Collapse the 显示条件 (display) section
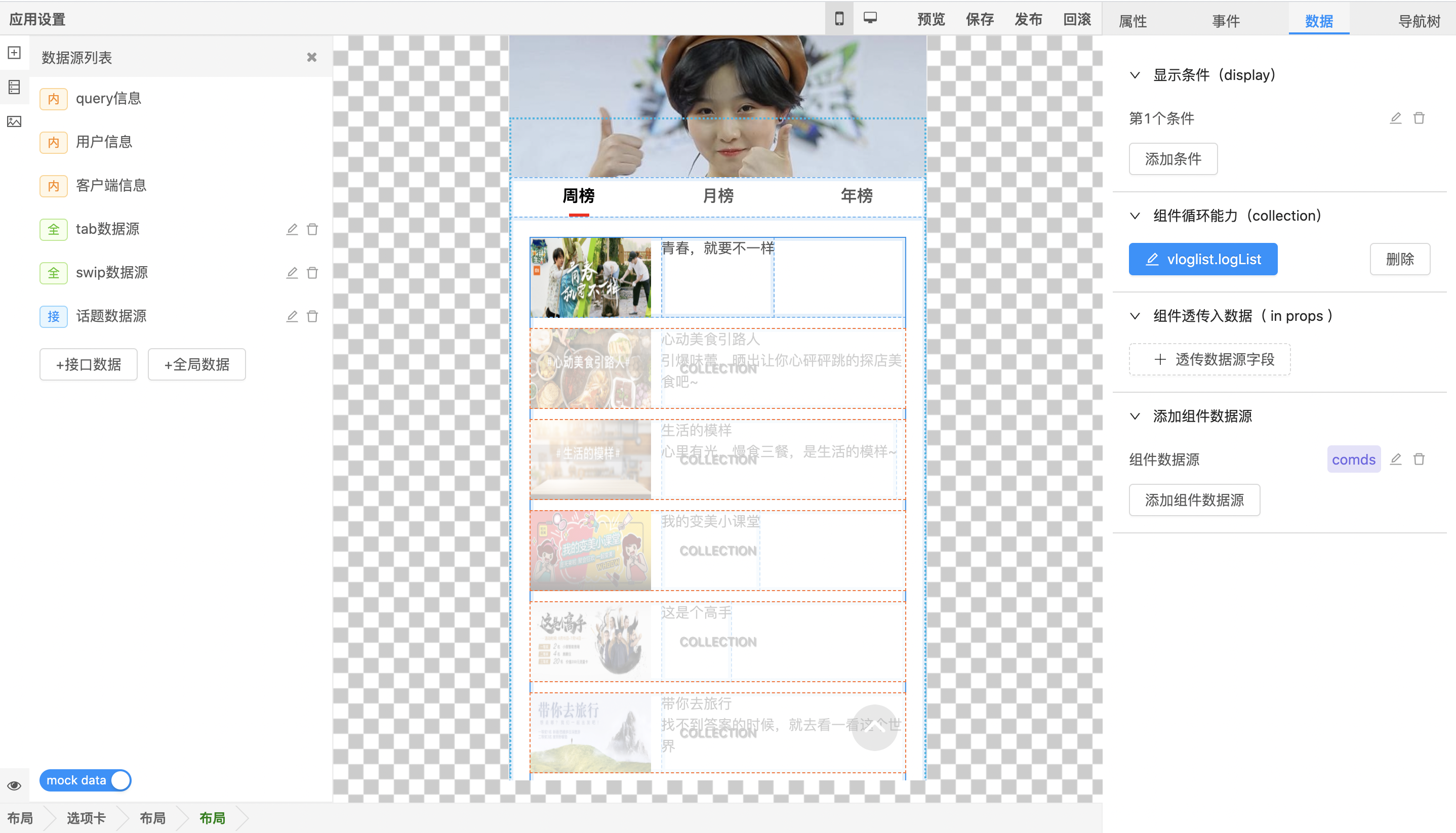The image size is (1456, 833). coord(1135,75)
